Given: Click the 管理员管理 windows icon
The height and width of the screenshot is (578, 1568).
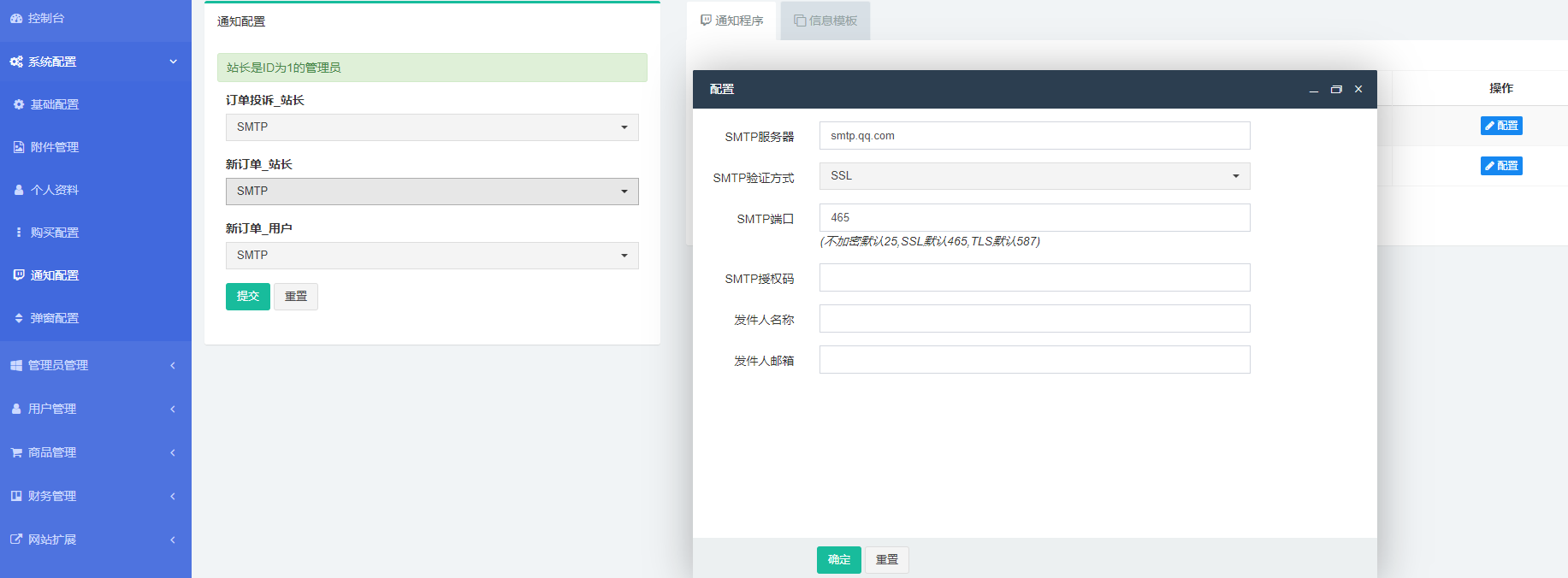Looking at the screenshot, I should 16,365.
